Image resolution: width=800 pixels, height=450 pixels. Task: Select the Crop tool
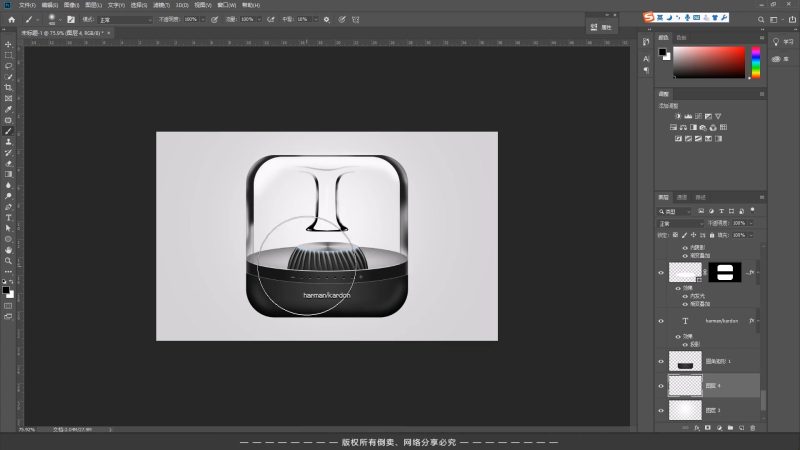point(9,88)
